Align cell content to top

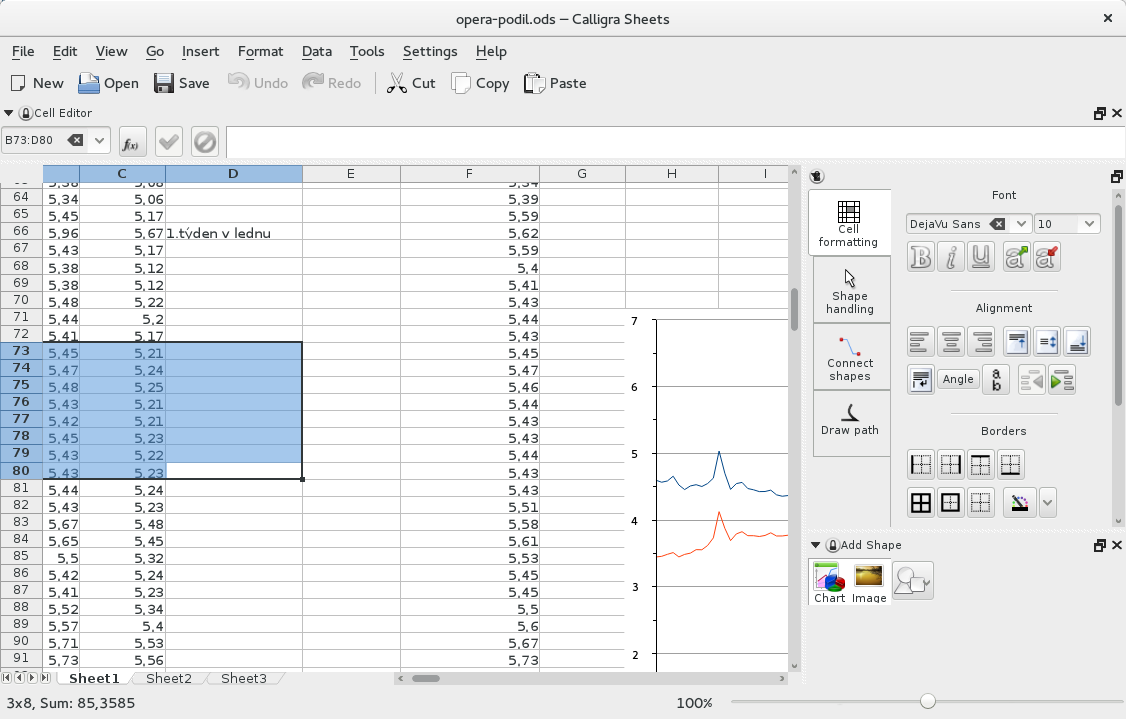[x=1016, y=342]
